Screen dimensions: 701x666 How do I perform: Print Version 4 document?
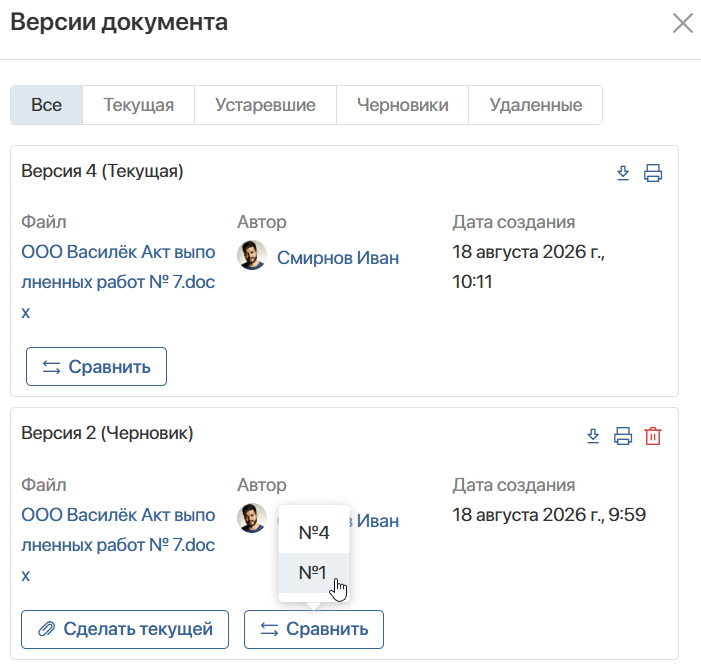[x=653, y=173]
